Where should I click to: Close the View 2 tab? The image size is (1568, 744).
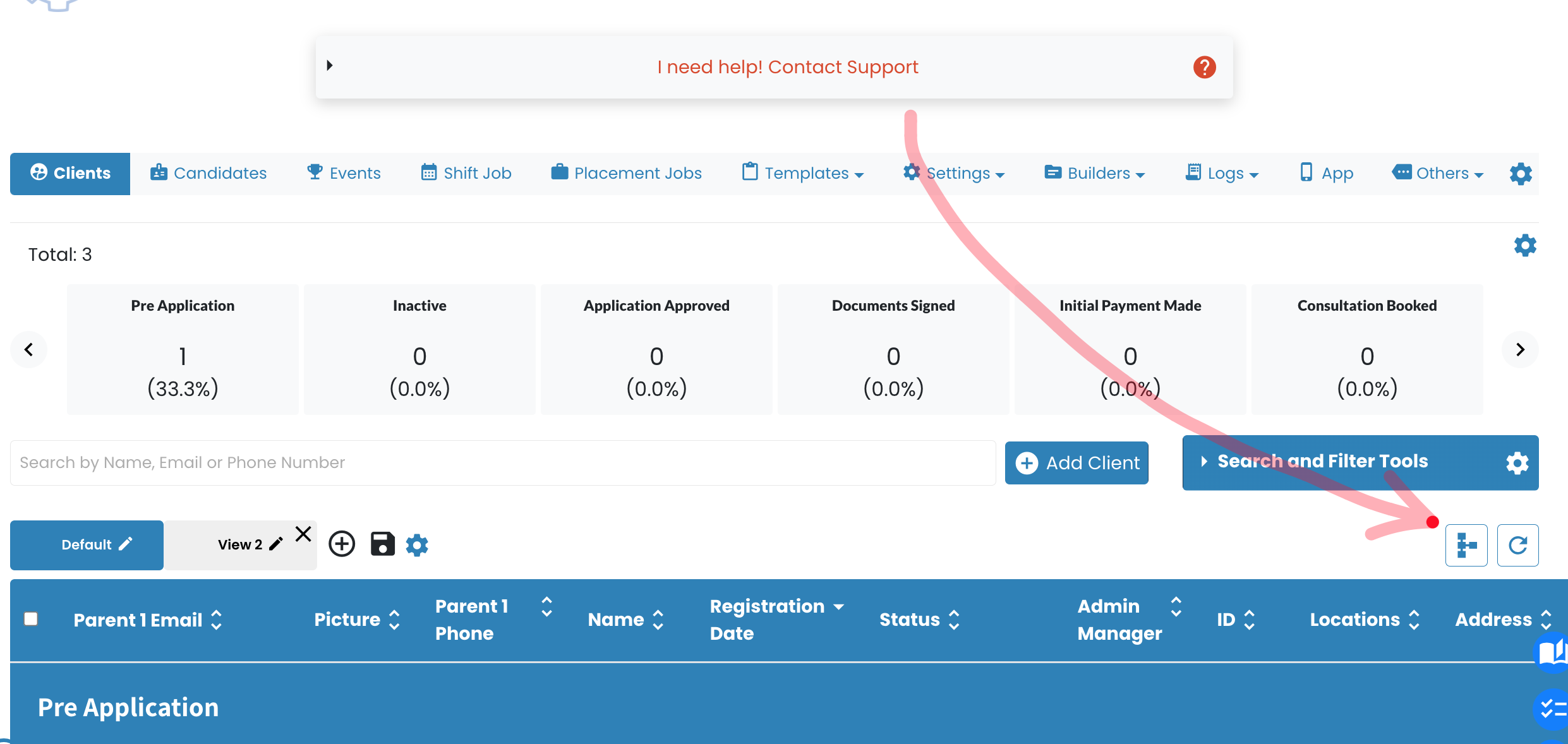click(x=303, y=534)
